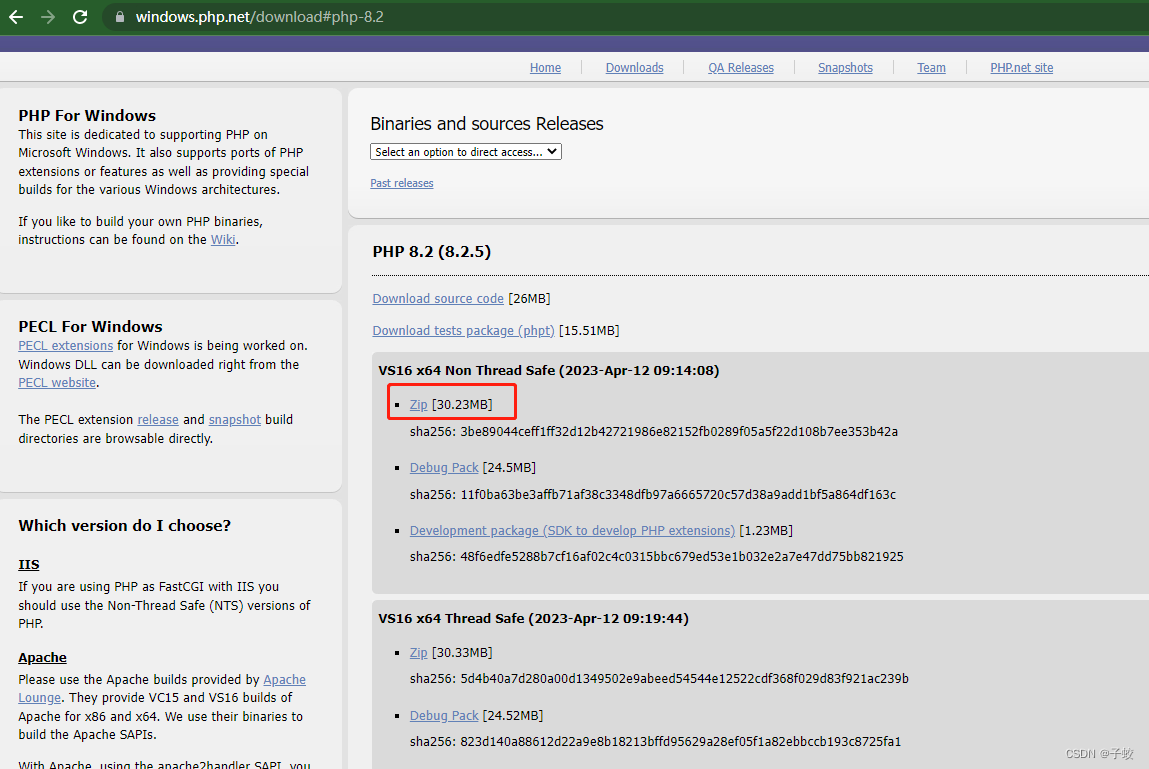This screenshot has height=769, width=1149.
Task: Open the 'Select an option to direct access' dropdown
Action: point(465,151)
